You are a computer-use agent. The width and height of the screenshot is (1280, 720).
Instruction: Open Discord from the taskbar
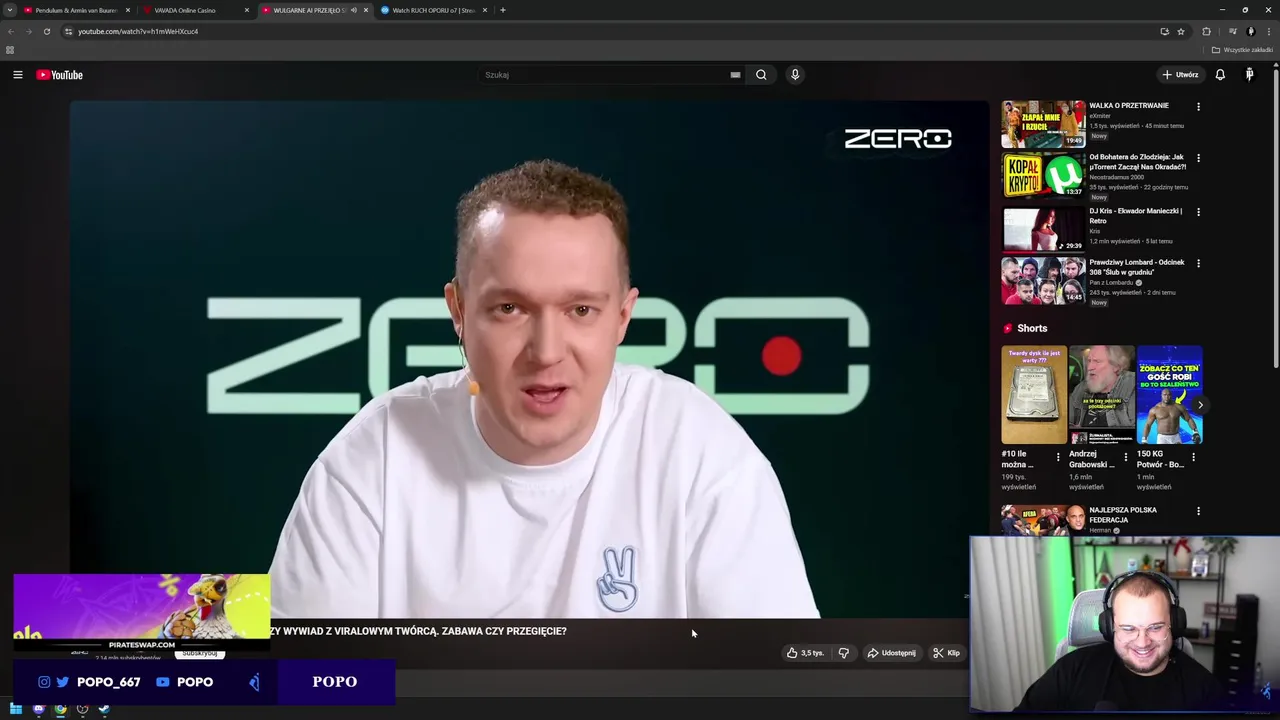(x=38, y=709)
